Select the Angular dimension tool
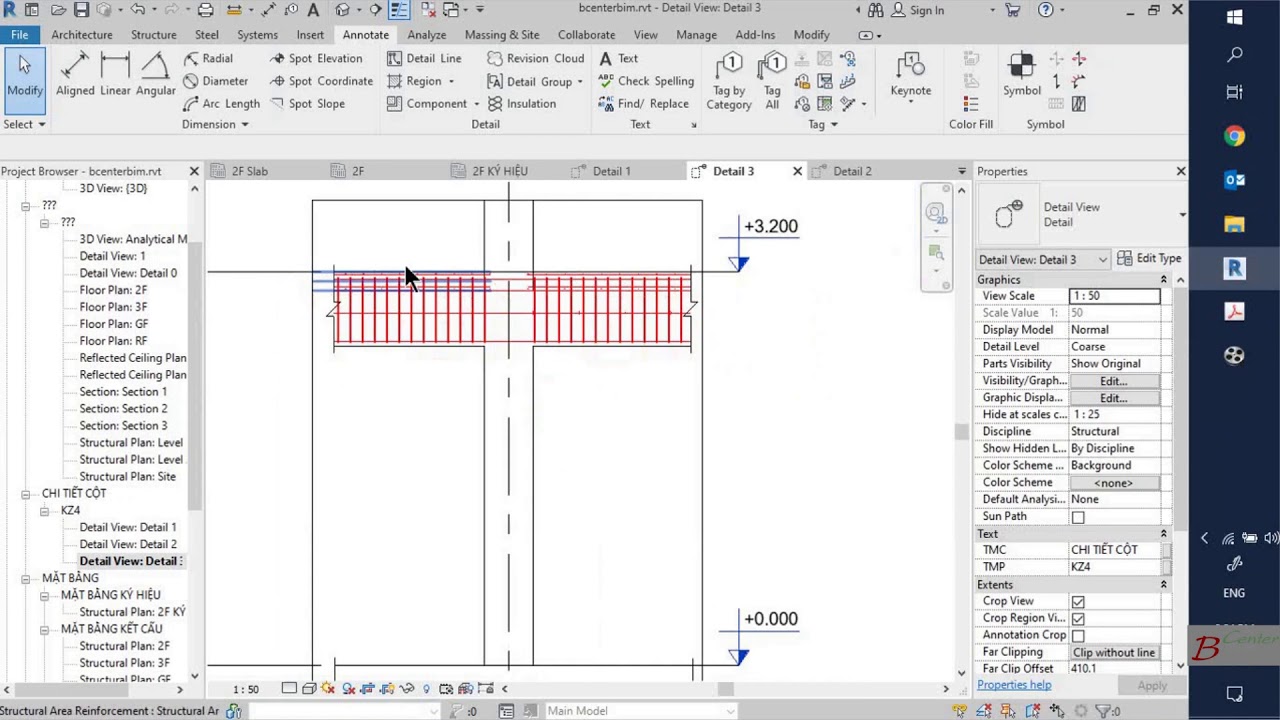1280x720 pixels. (155, 75)
